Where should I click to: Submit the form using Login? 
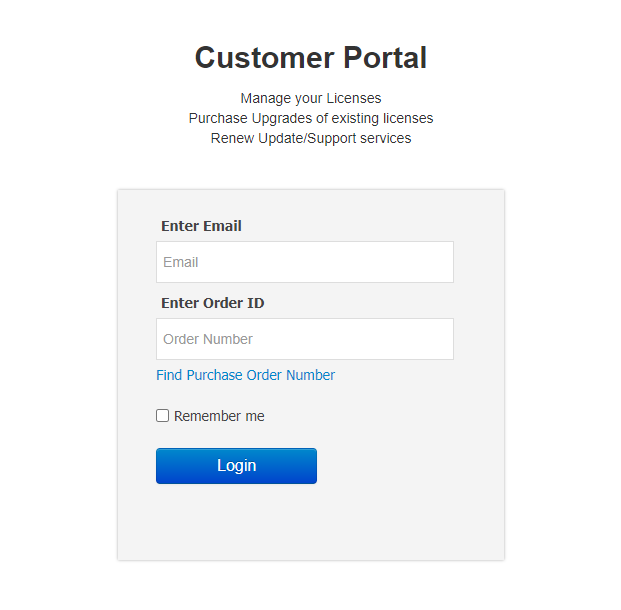236,466
